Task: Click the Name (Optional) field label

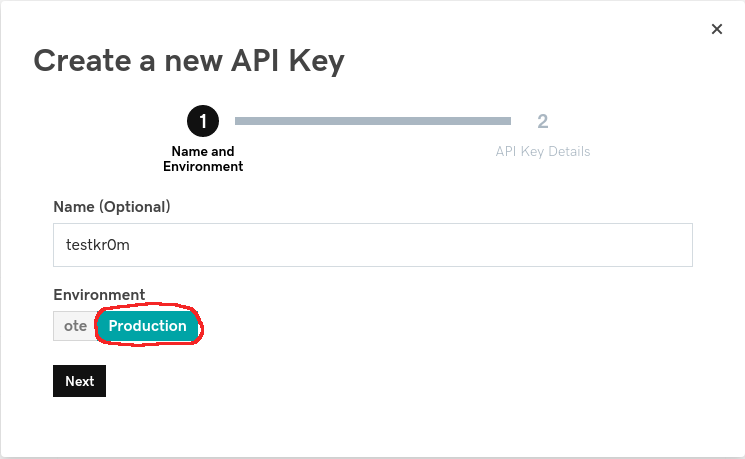Action: pos(112,207)
